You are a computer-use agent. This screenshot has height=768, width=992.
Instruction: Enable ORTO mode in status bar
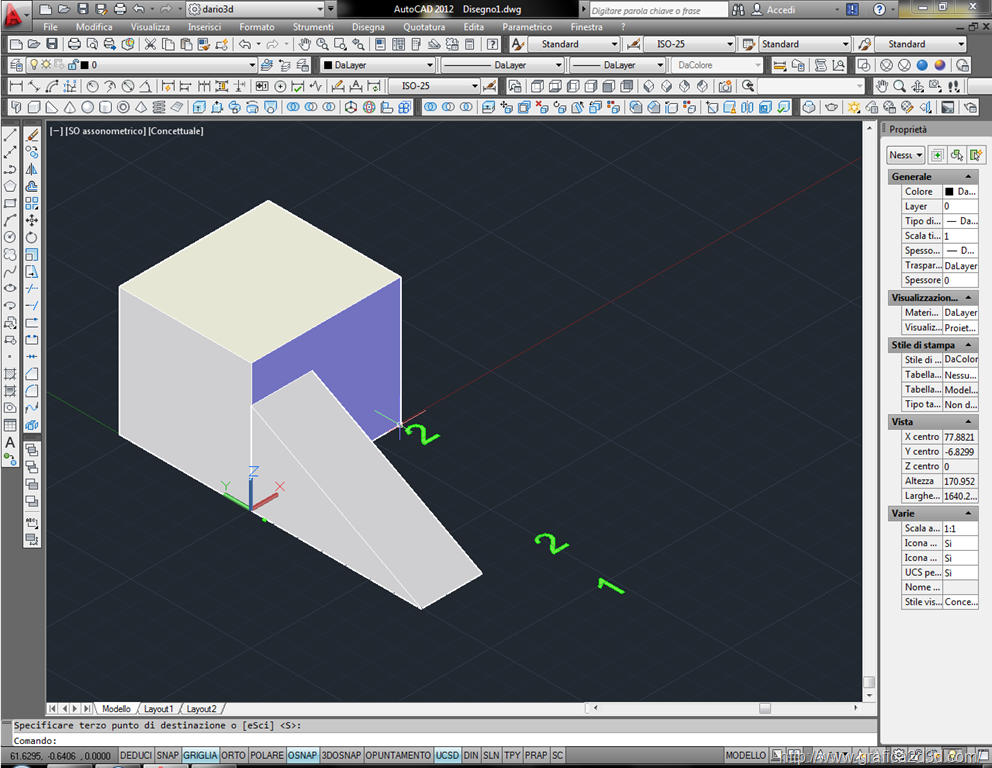[x=233, y=756]
